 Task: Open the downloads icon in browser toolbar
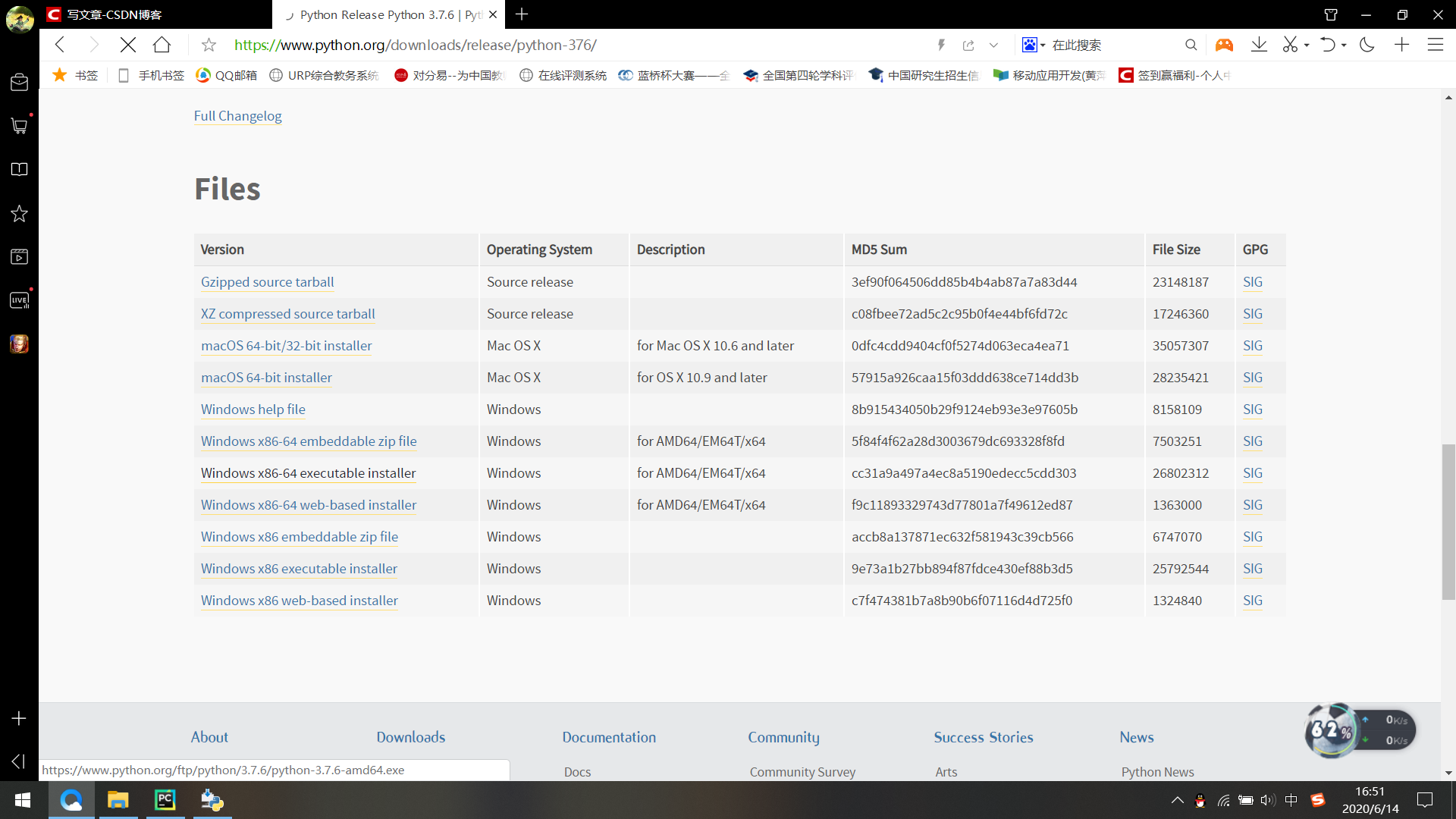coord(1259,45)
